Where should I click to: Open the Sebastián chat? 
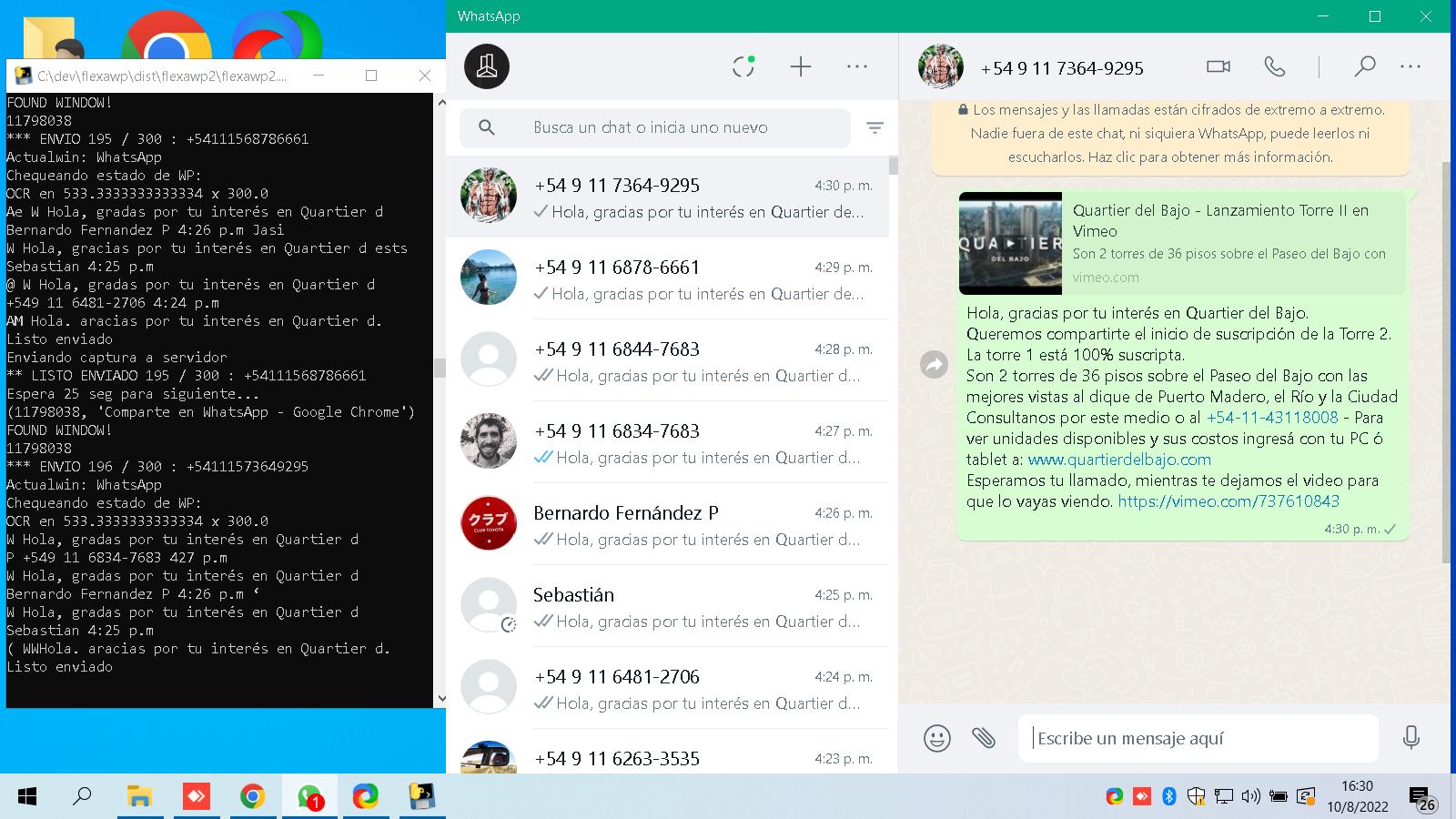pyautogui.click(x=667, y=606)
